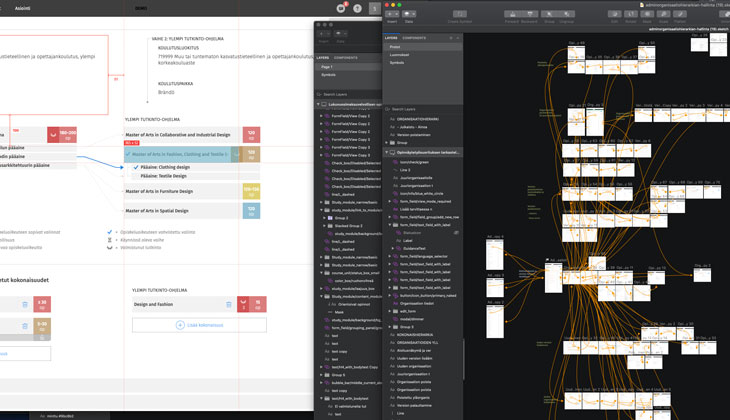
Task: Click the trash icon beside Design and Fashion
Action: 229,305
